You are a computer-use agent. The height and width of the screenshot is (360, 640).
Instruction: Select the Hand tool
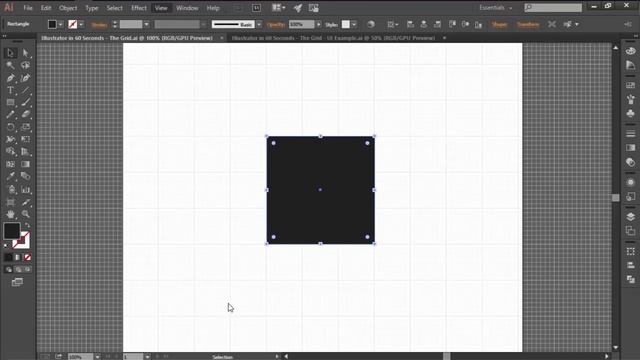(x=10, y=214)
